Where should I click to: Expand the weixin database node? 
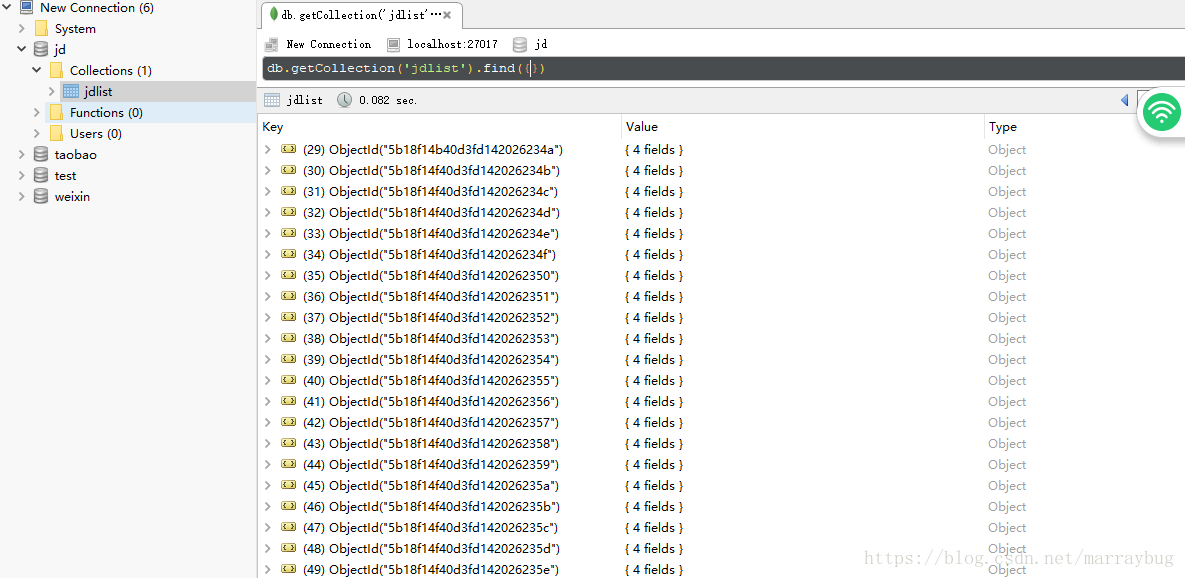tap(22, 196)
